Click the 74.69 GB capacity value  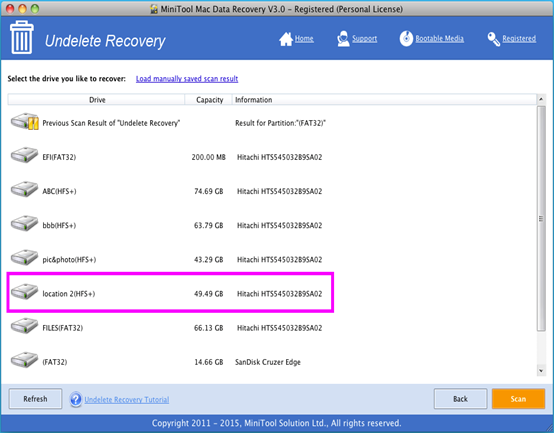point(209,191)
